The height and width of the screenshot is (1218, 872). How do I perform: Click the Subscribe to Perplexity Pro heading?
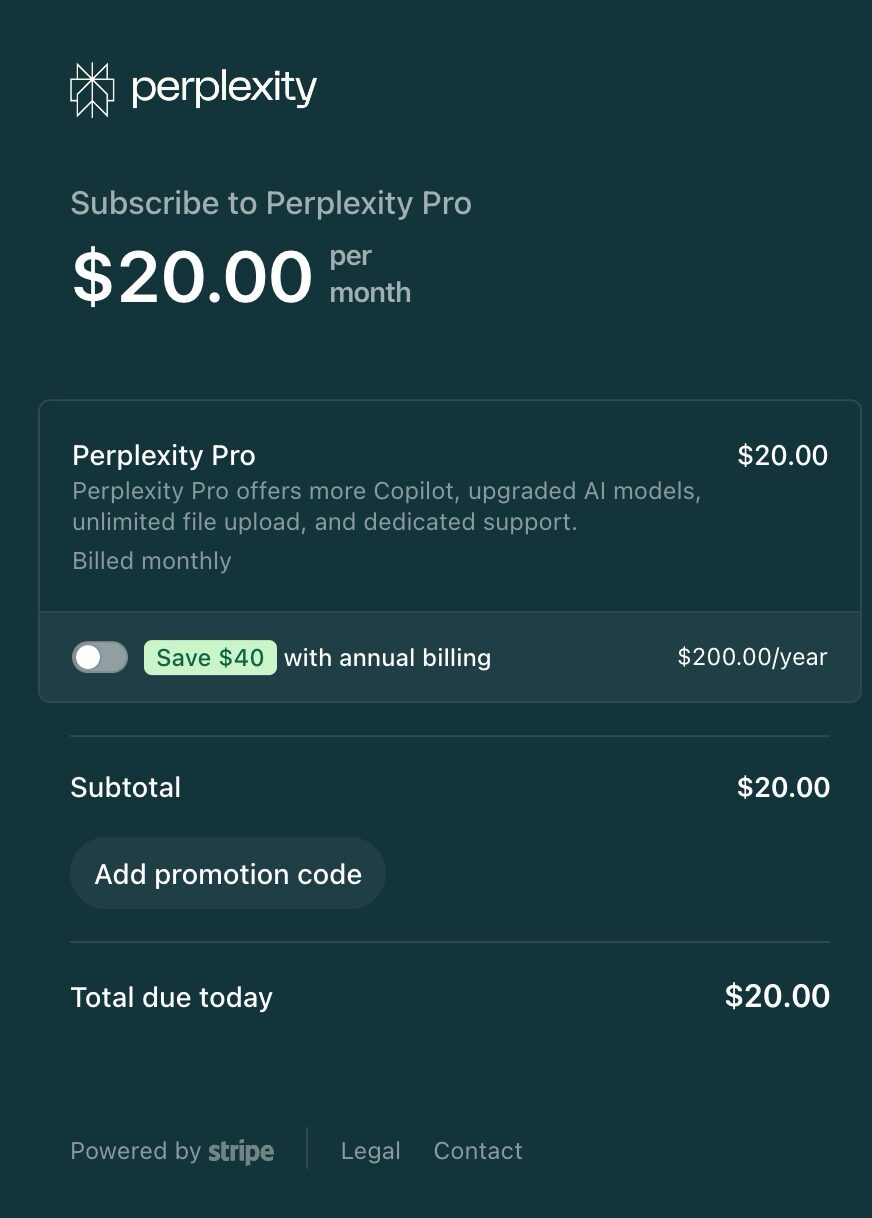pyautogui.click(x=271, y=203)
